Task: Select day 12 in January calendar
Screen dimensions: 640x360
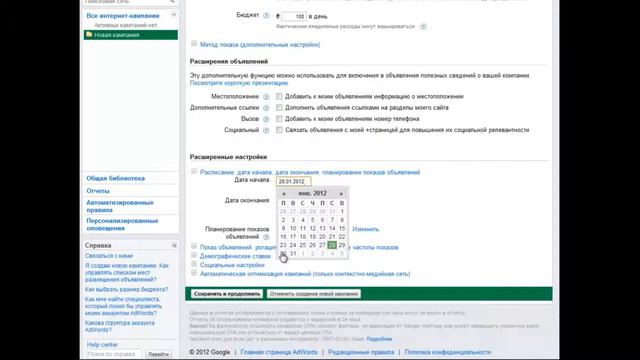Action: tap(313, 229)
